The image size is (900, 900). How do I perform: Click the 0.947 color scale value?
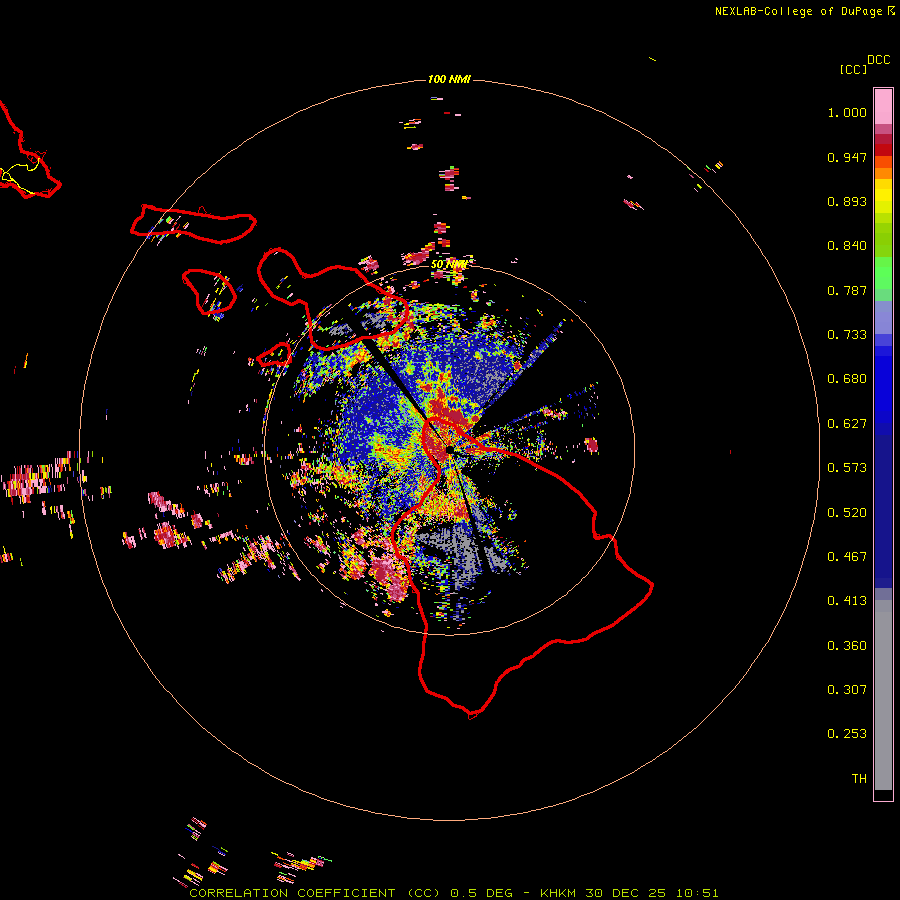coord(847,157)
